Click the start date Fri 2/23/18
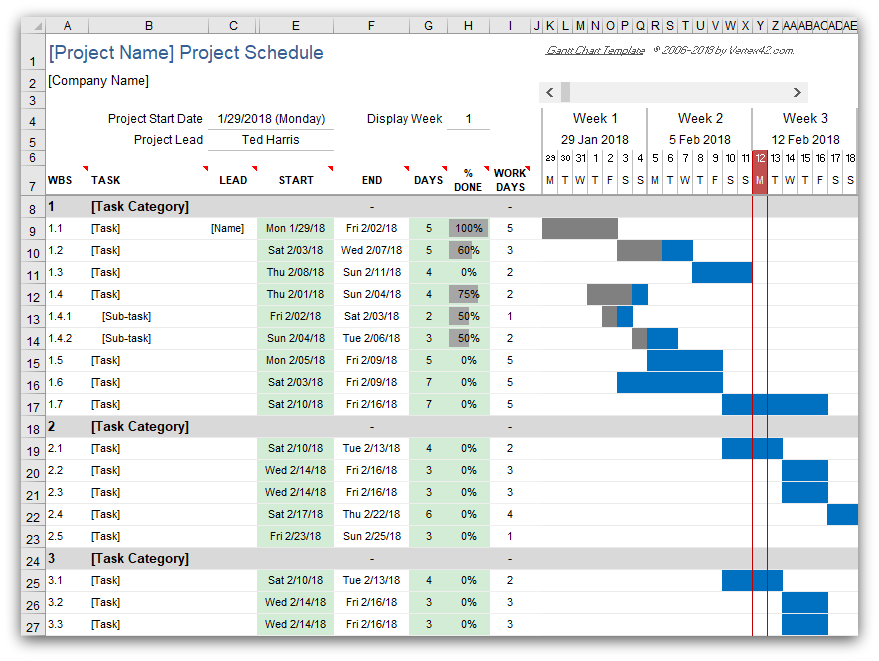This screenshot has width=879, height=661. (295, 536)
